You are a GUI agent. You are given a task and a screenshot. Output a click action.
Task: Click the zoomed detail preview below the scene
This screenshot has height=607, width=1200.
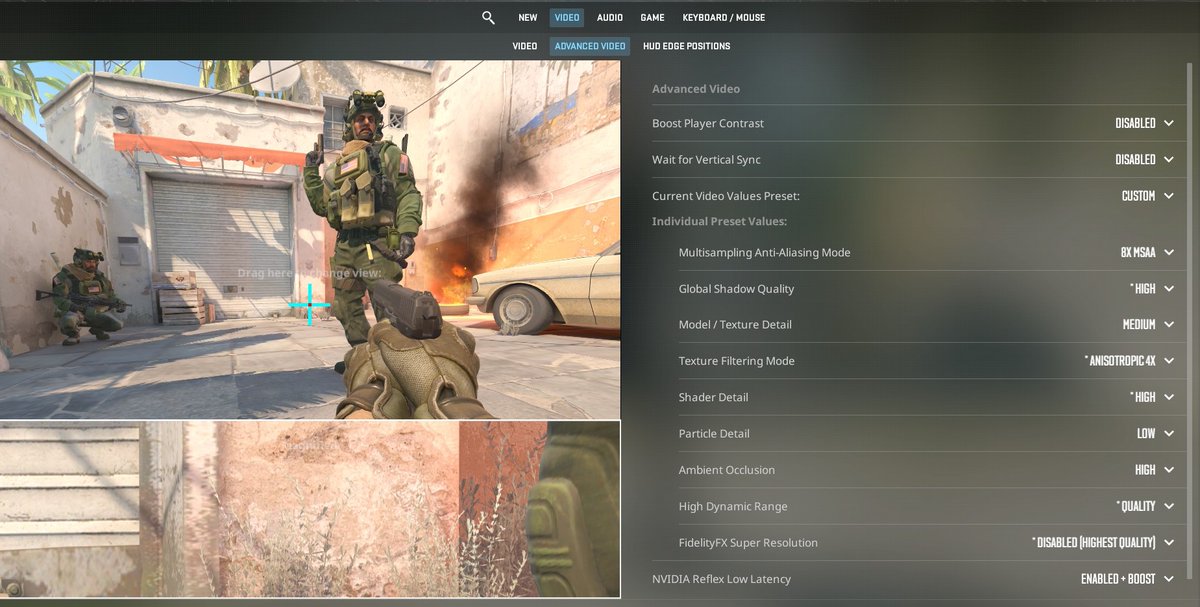click(x=310, y=509)
